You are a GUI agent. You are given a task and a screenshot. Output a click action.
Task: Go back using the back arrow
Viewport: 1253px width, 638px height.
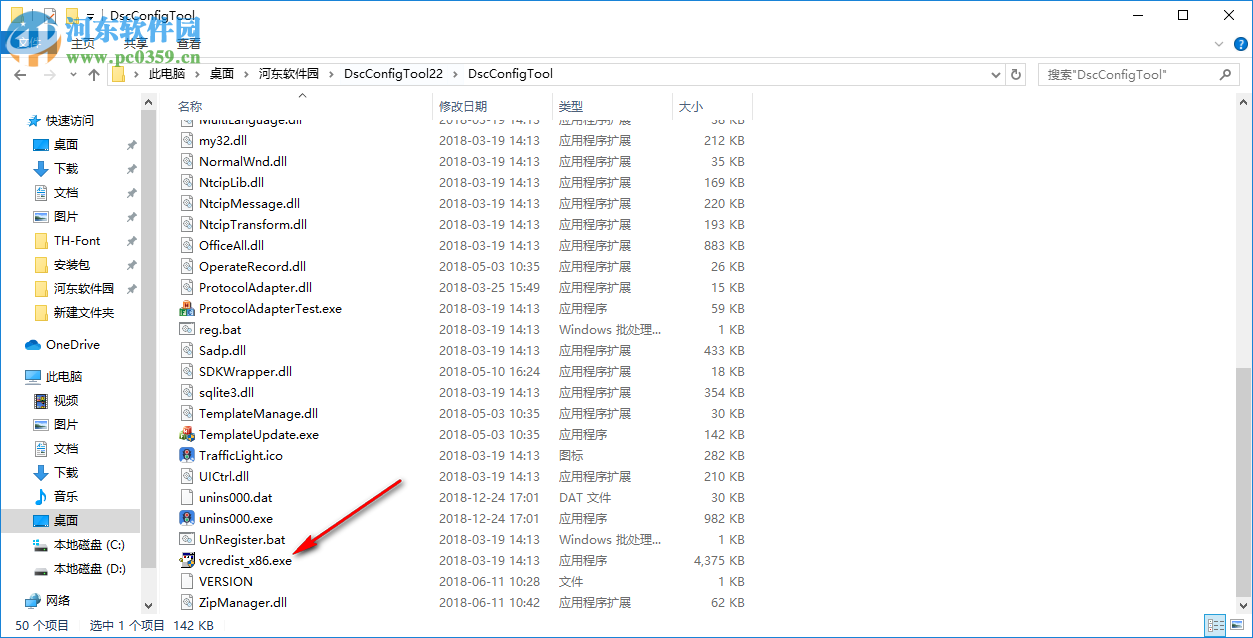(x=20, y=73)
